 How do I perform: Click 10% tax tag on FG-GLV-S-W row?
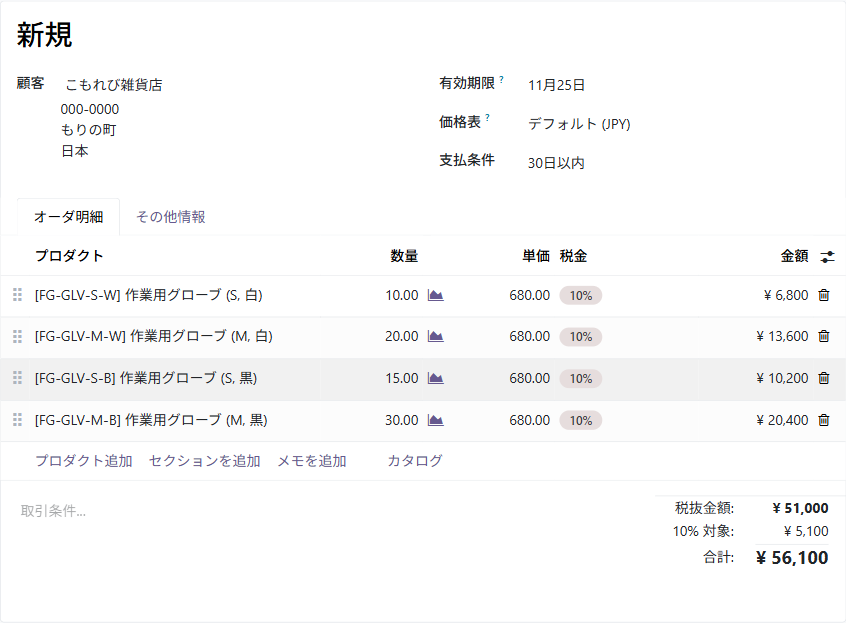(x=581, y=296)
